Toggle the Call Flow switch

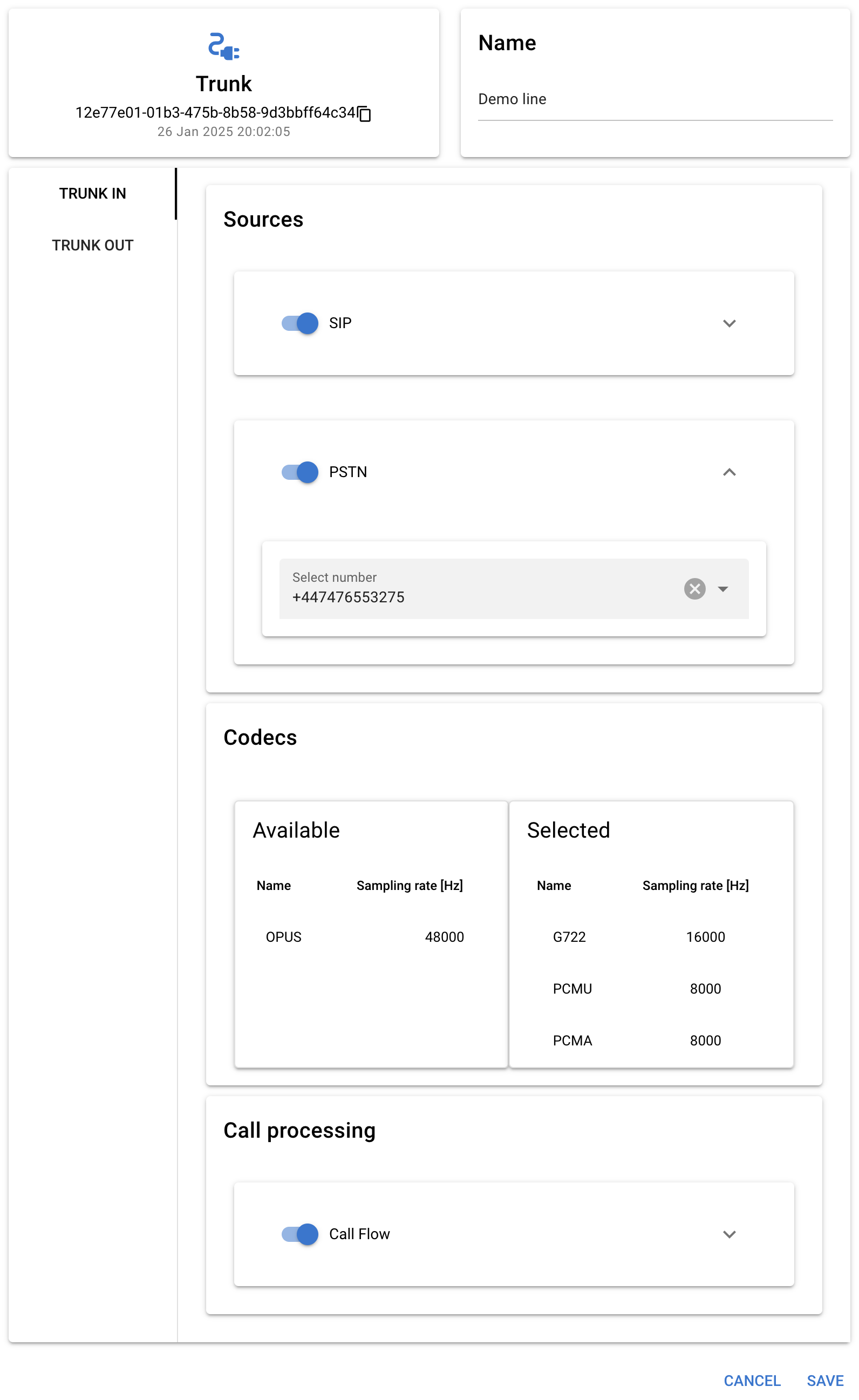[300, 1234]
